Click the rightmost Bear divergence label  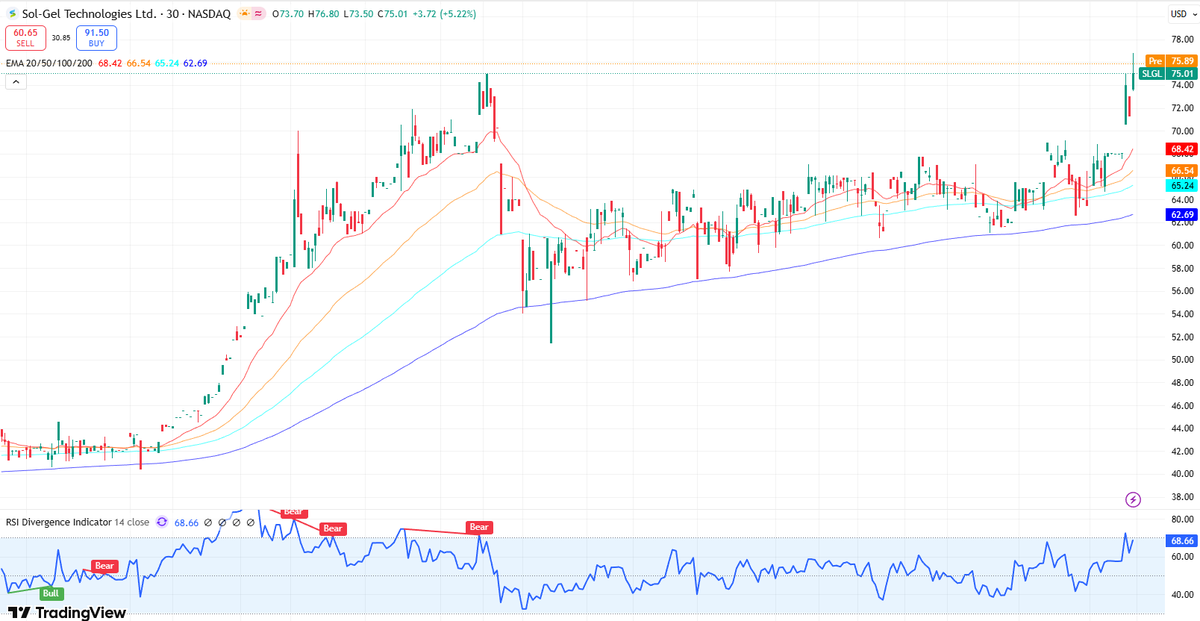479,527
